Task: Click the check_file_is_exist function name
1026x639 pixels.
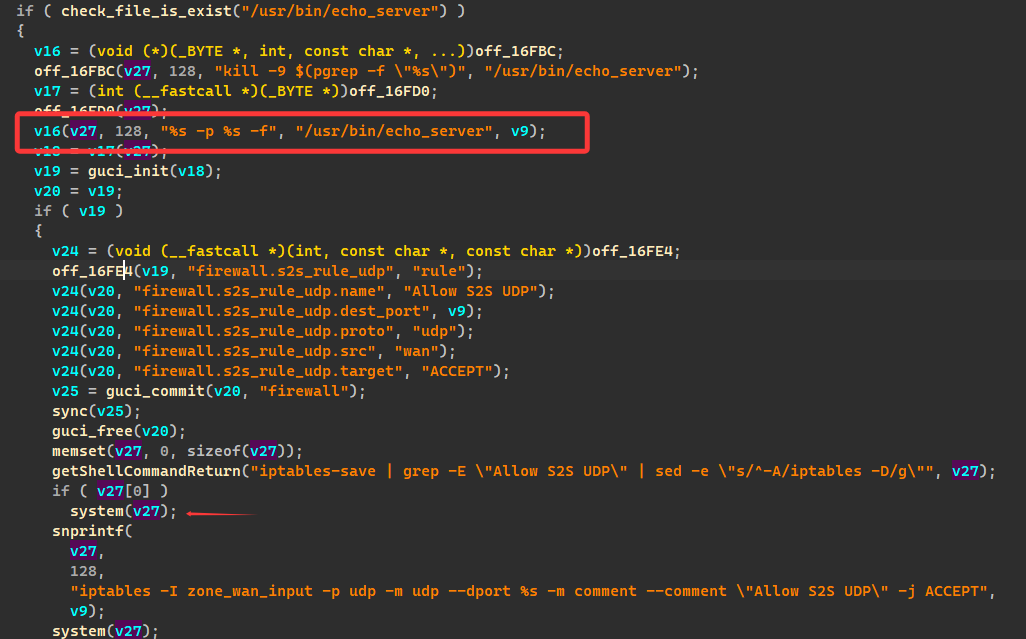Action: coord(128,11)
